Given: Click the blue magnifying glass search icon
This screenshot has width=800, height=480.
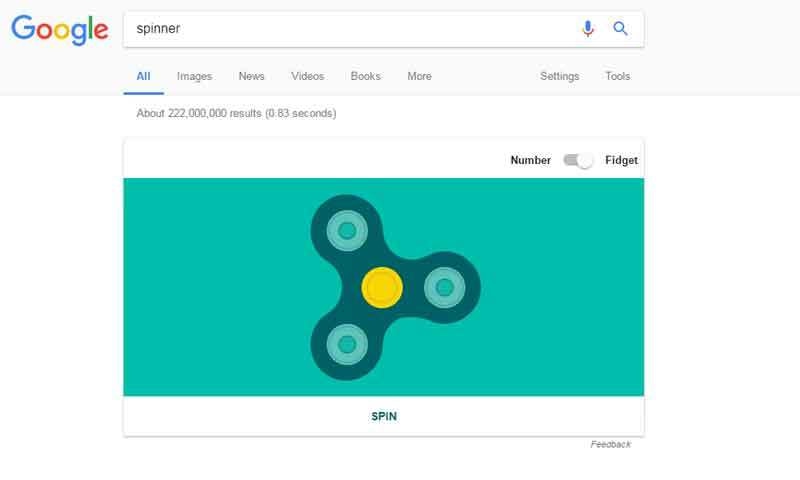Looking at the screenshot, I should click(620, 29).
